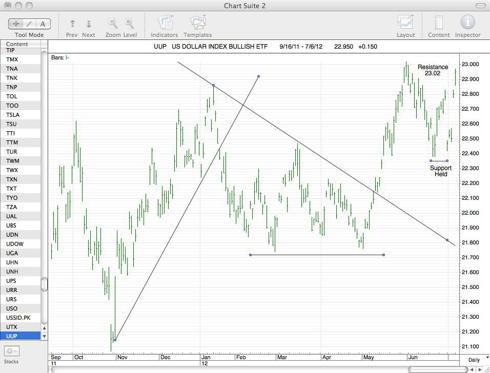Select the pointer tool in Tool Mode

click(16, 24)
